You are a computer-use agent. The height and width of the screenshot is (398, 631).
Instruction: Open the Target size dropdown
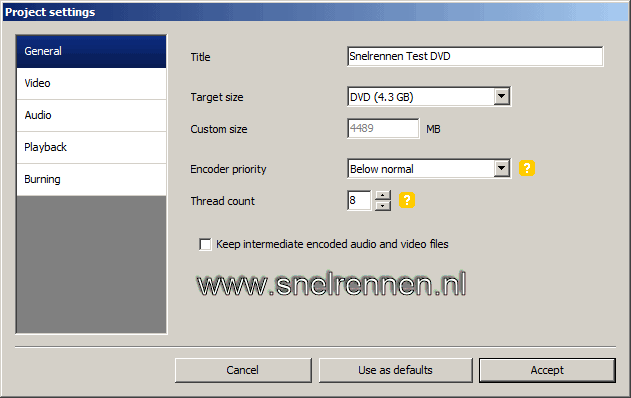click(502, 97)
